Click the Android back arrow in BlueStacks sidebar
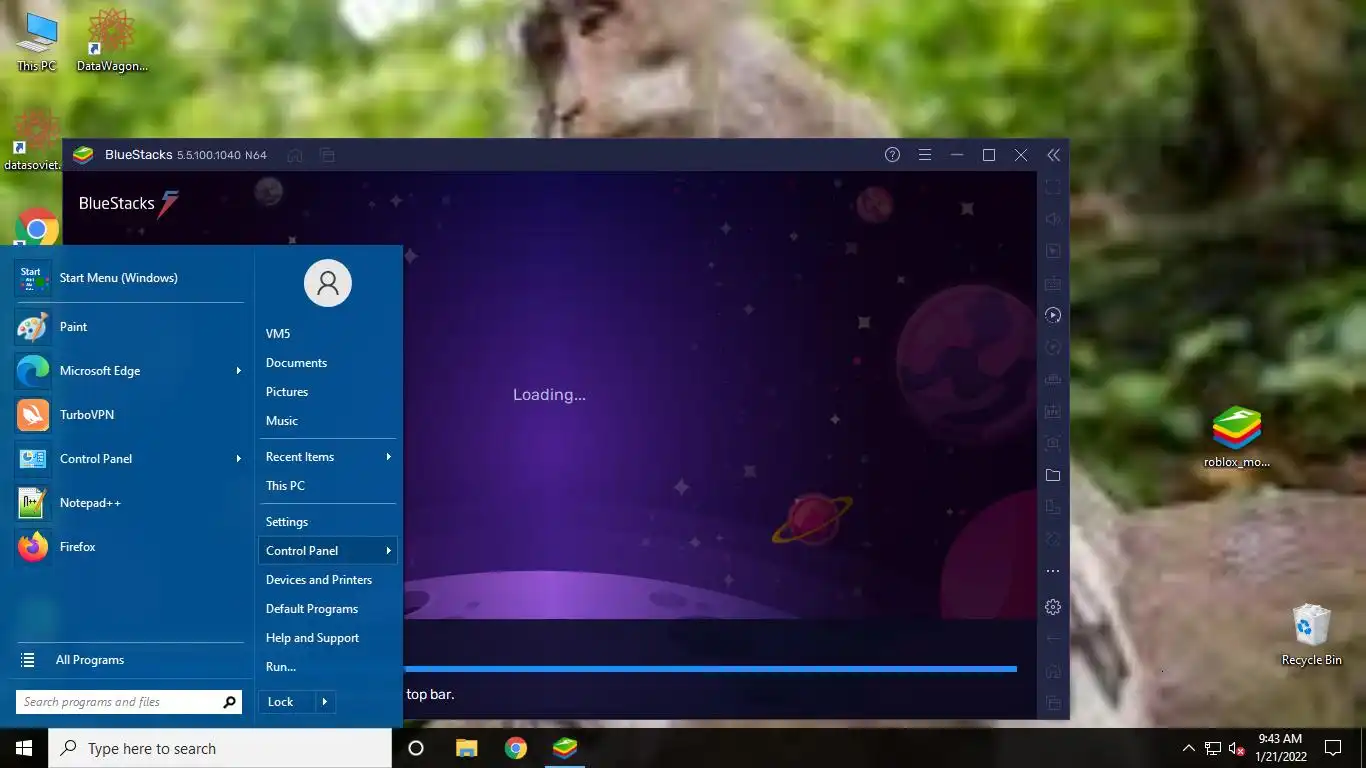The height and width of the screenshot is (768, 1366). point(1053,638)
